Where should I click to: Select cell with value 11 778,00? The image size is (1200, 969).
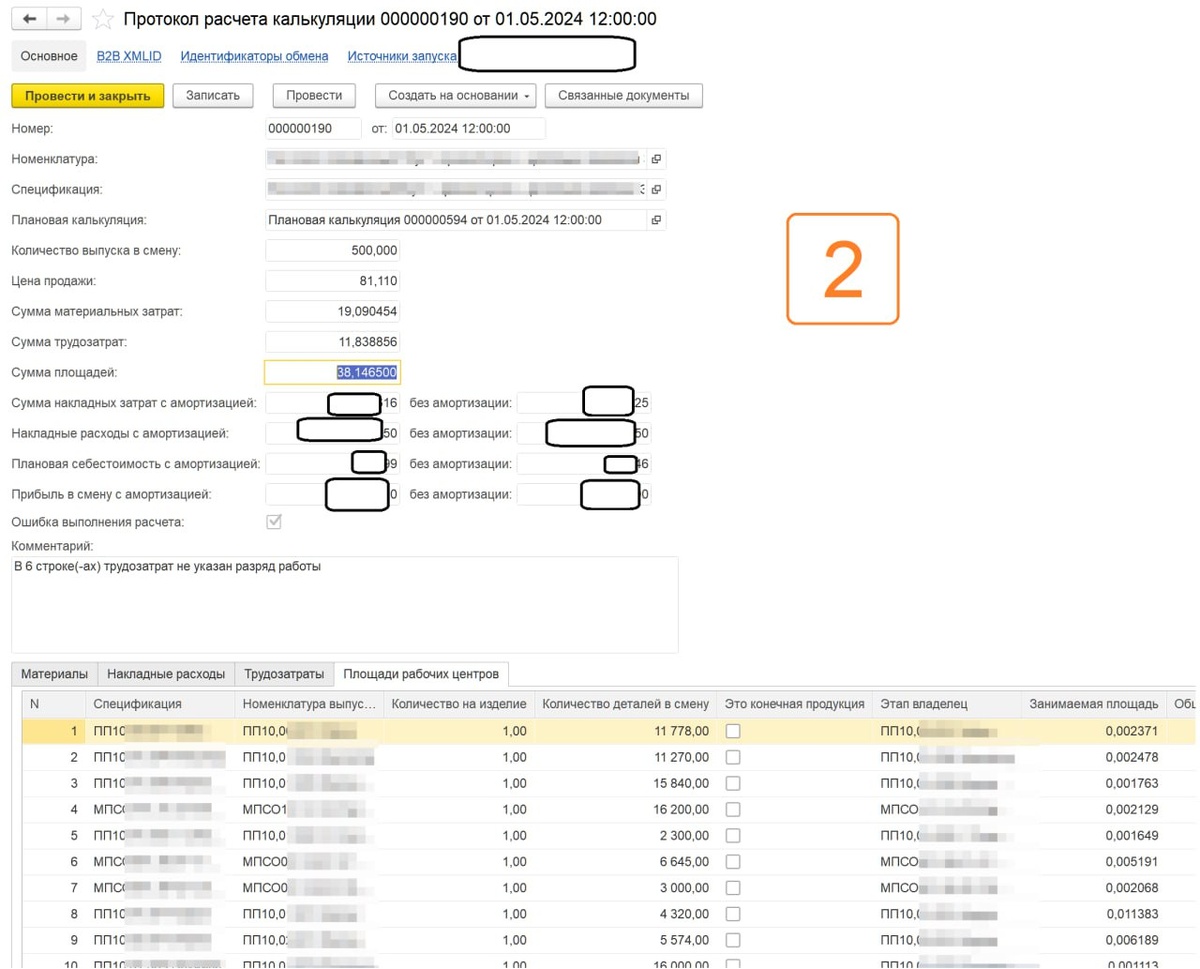(x=626, y=732)
